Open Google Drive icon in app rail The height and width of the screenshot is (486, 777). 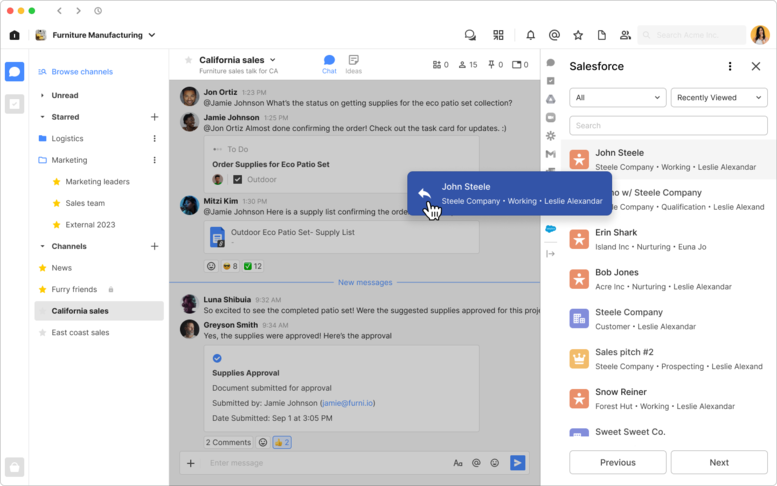pos(551,99)
